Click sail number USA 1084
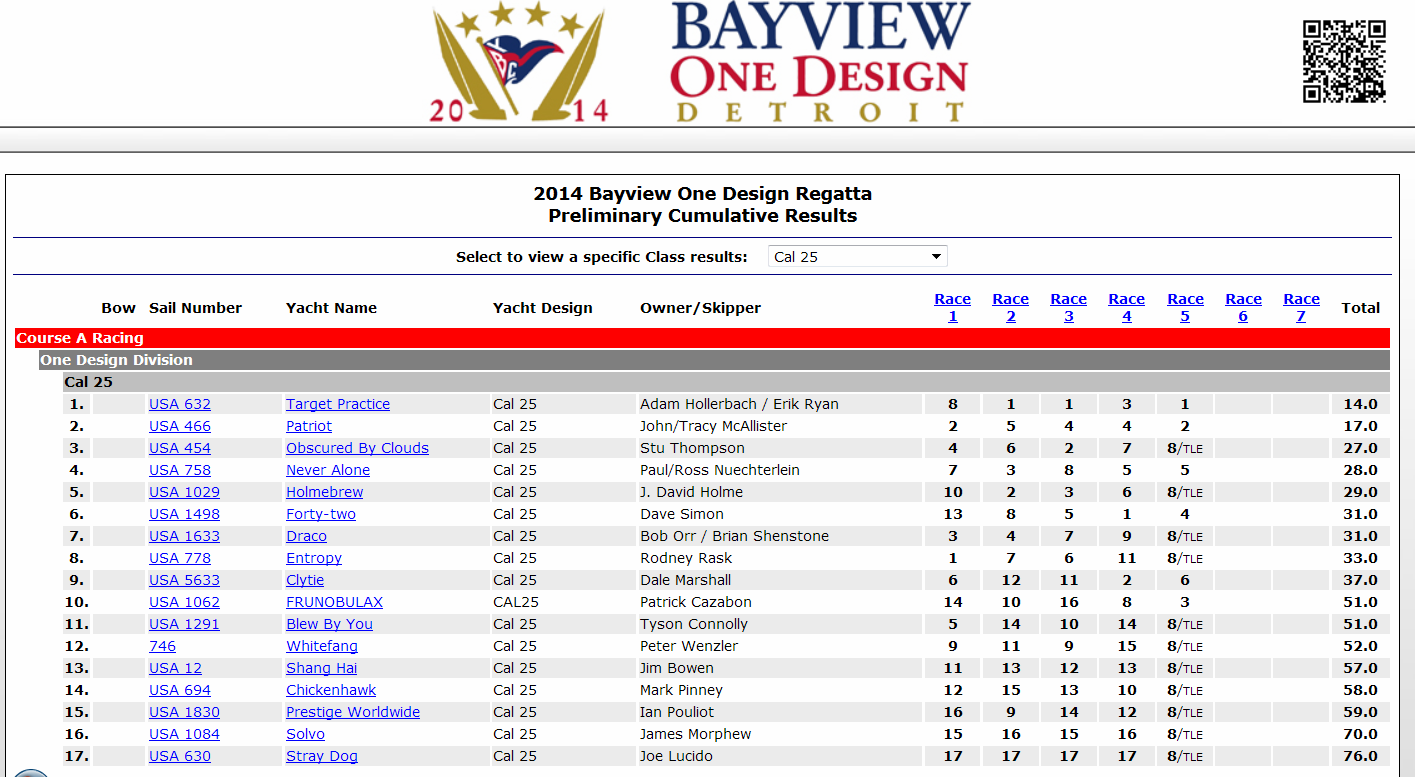Image resolution: width=1415 pixels, height=777 pixels. (x=184, y=734)
